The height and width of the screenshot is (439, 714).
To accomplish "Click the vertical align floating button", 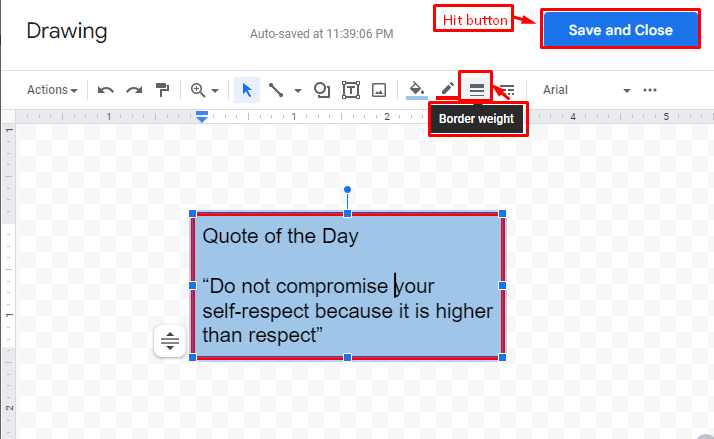I will 170,341.
